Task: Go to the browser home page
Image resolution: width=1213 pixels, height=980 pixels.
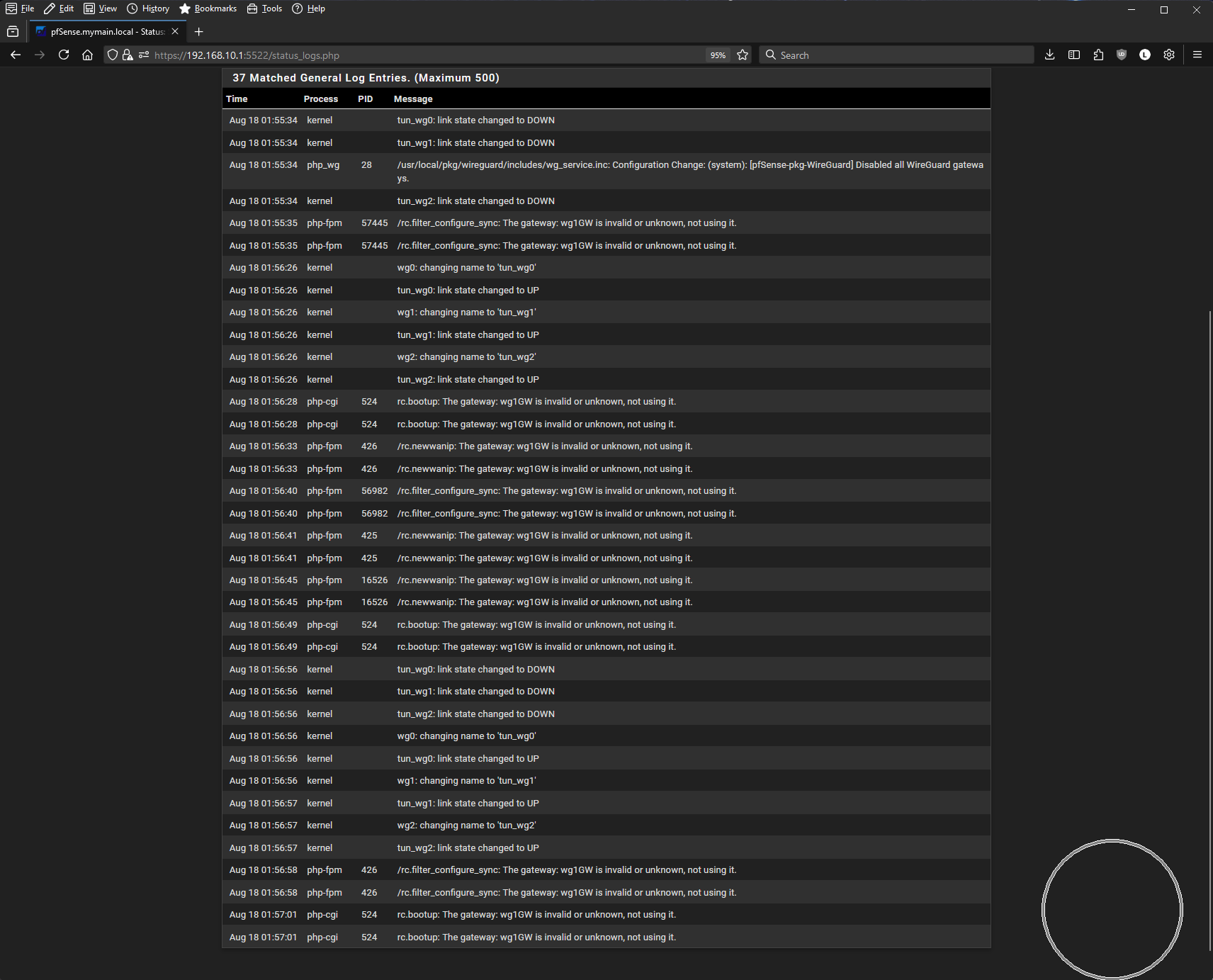Action: [88, 55]
